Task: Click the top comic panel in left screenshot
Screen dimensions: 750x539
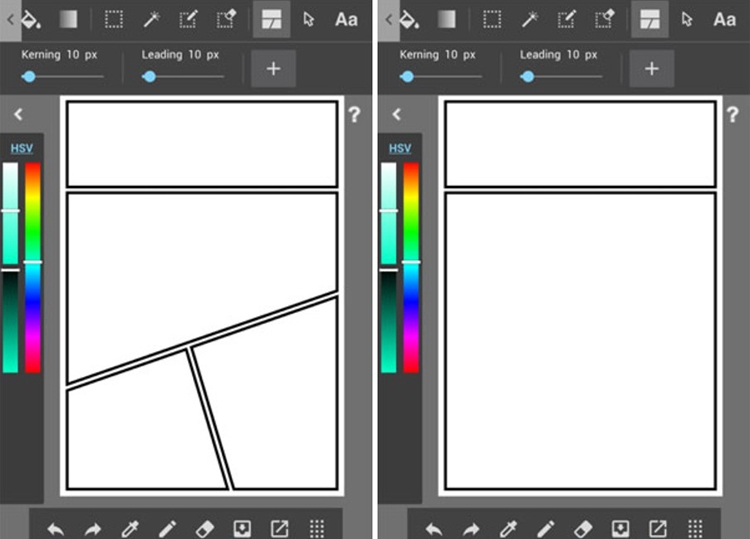Action: 202,144
